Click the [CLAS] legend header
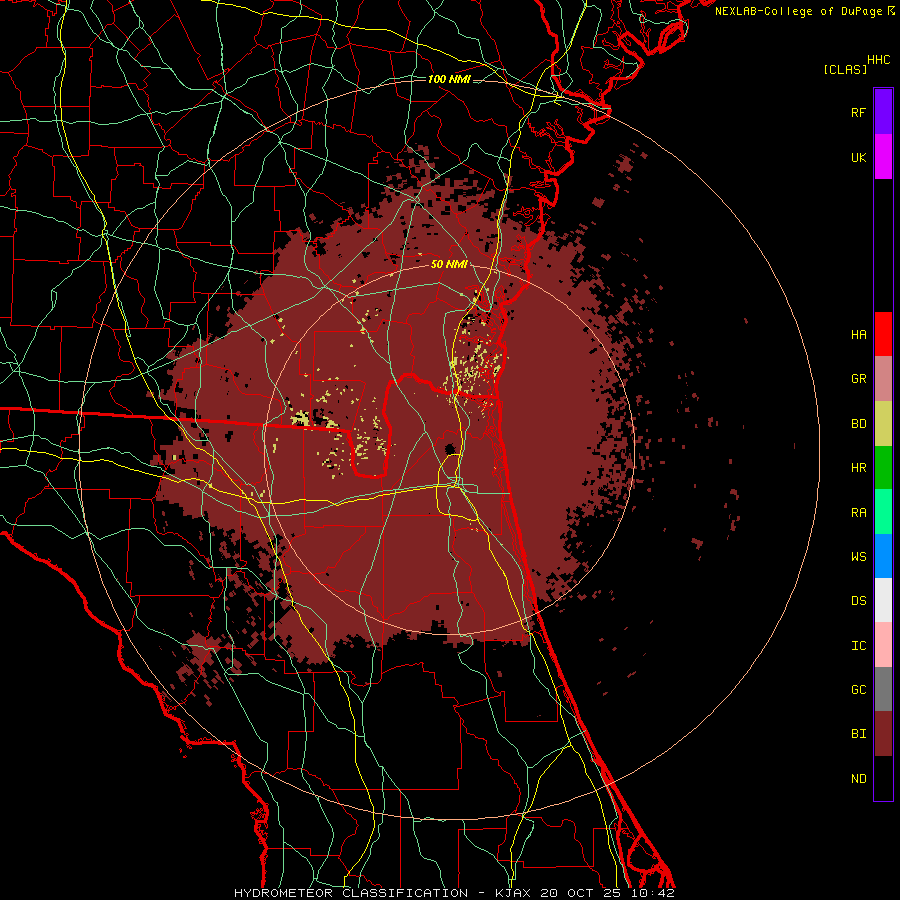 845,69
